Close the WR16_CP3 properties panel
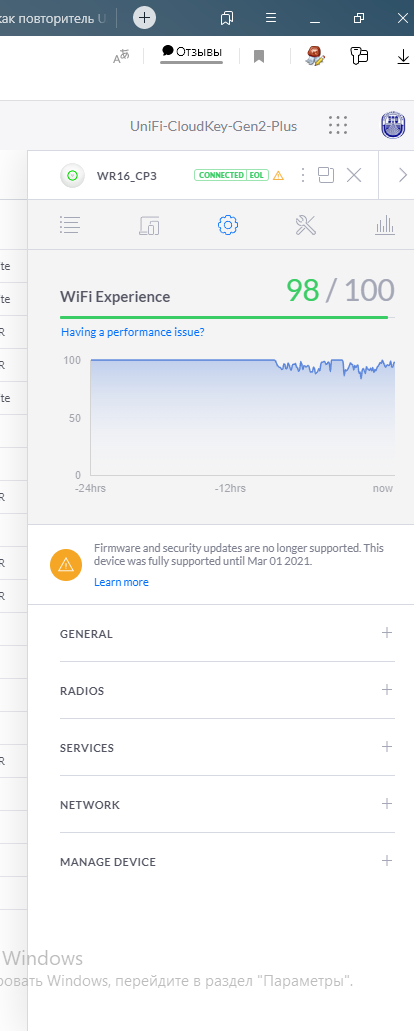 [x=354, y=175]
